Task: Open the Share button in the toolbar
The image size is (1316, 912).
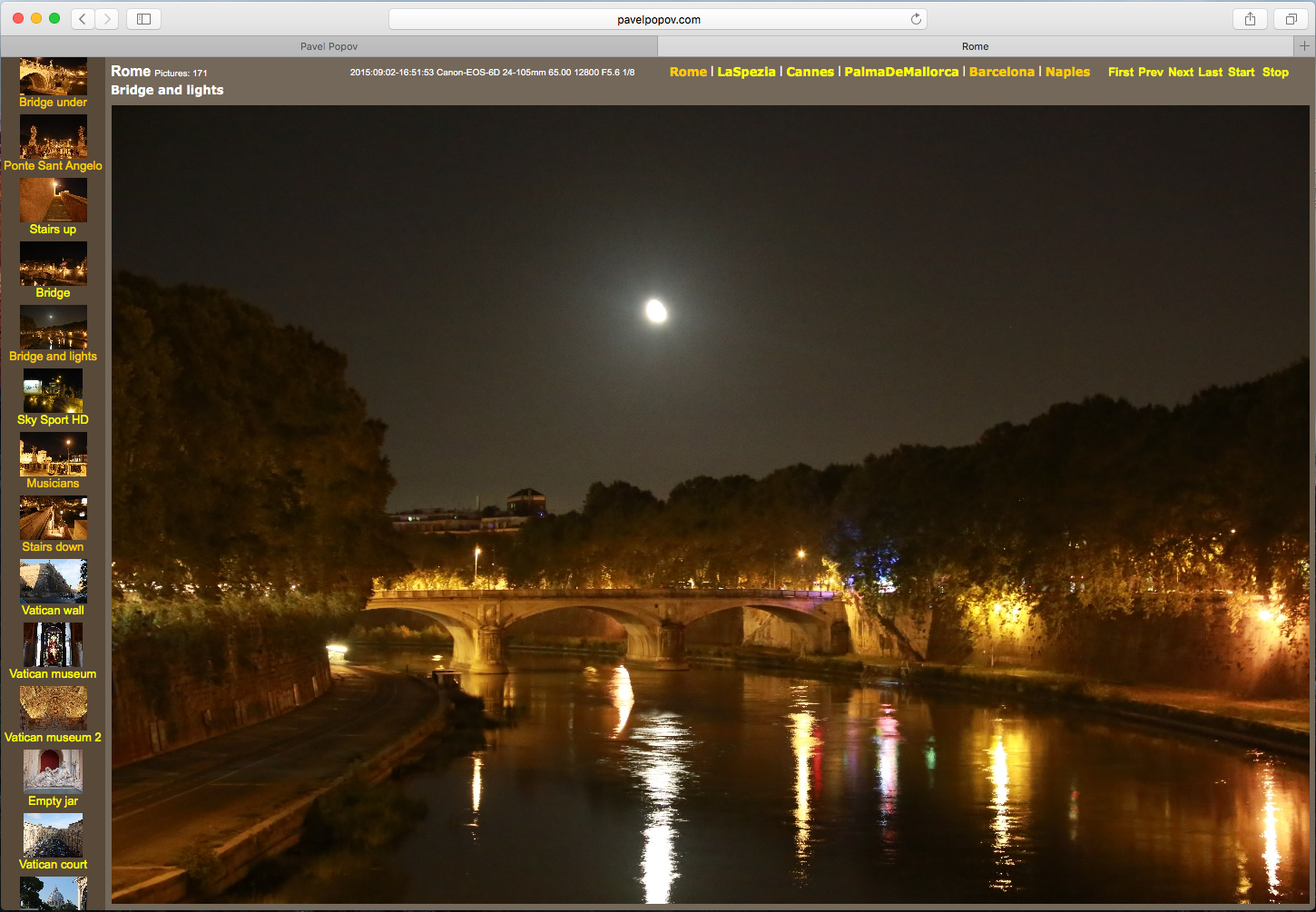Action: point(1250,19)
